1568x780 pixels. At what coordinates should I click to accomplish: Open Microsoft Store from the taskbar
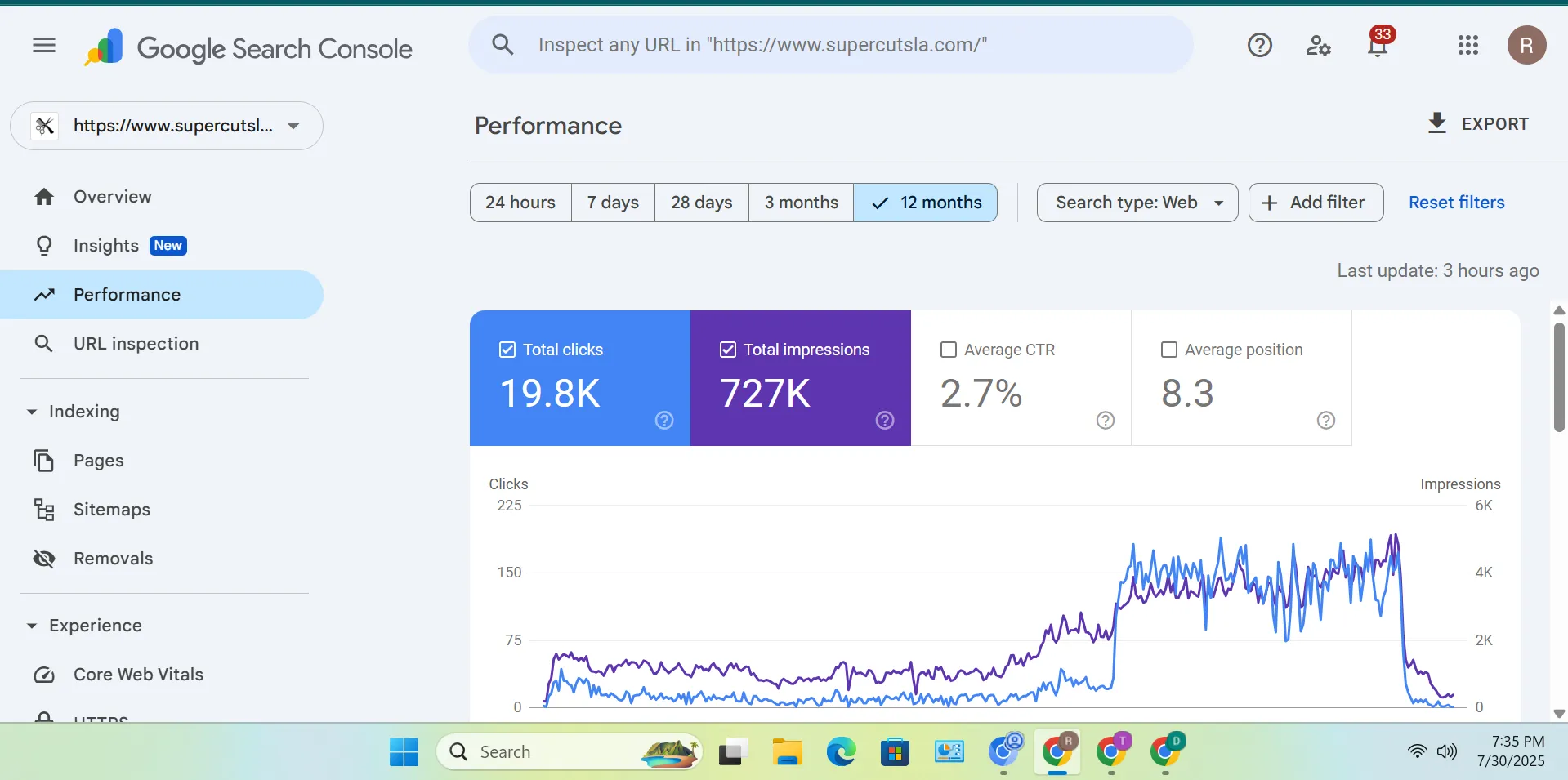[895, 752]
